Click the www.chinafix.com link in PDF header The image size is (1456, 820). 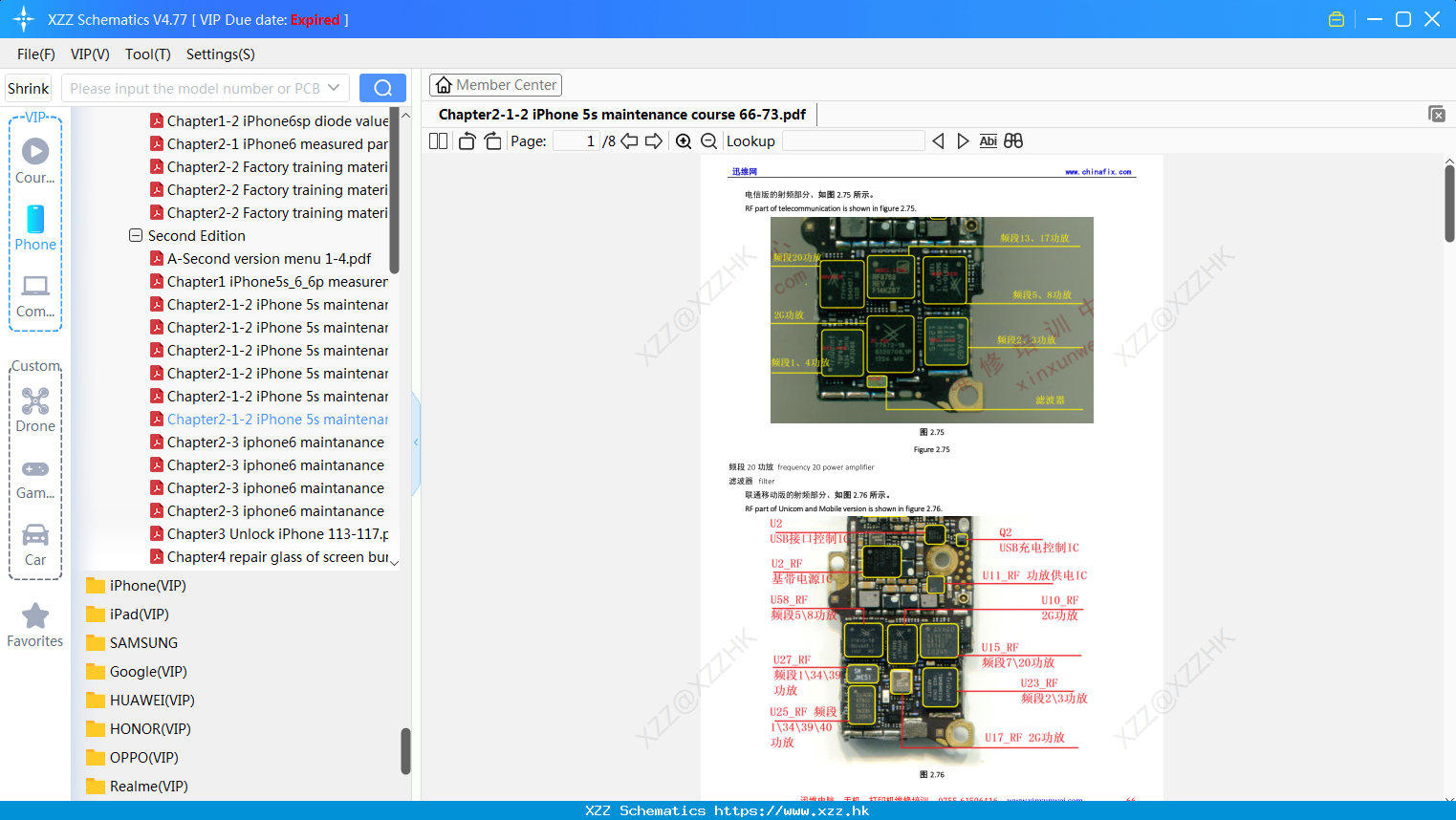pos(1098,172)
